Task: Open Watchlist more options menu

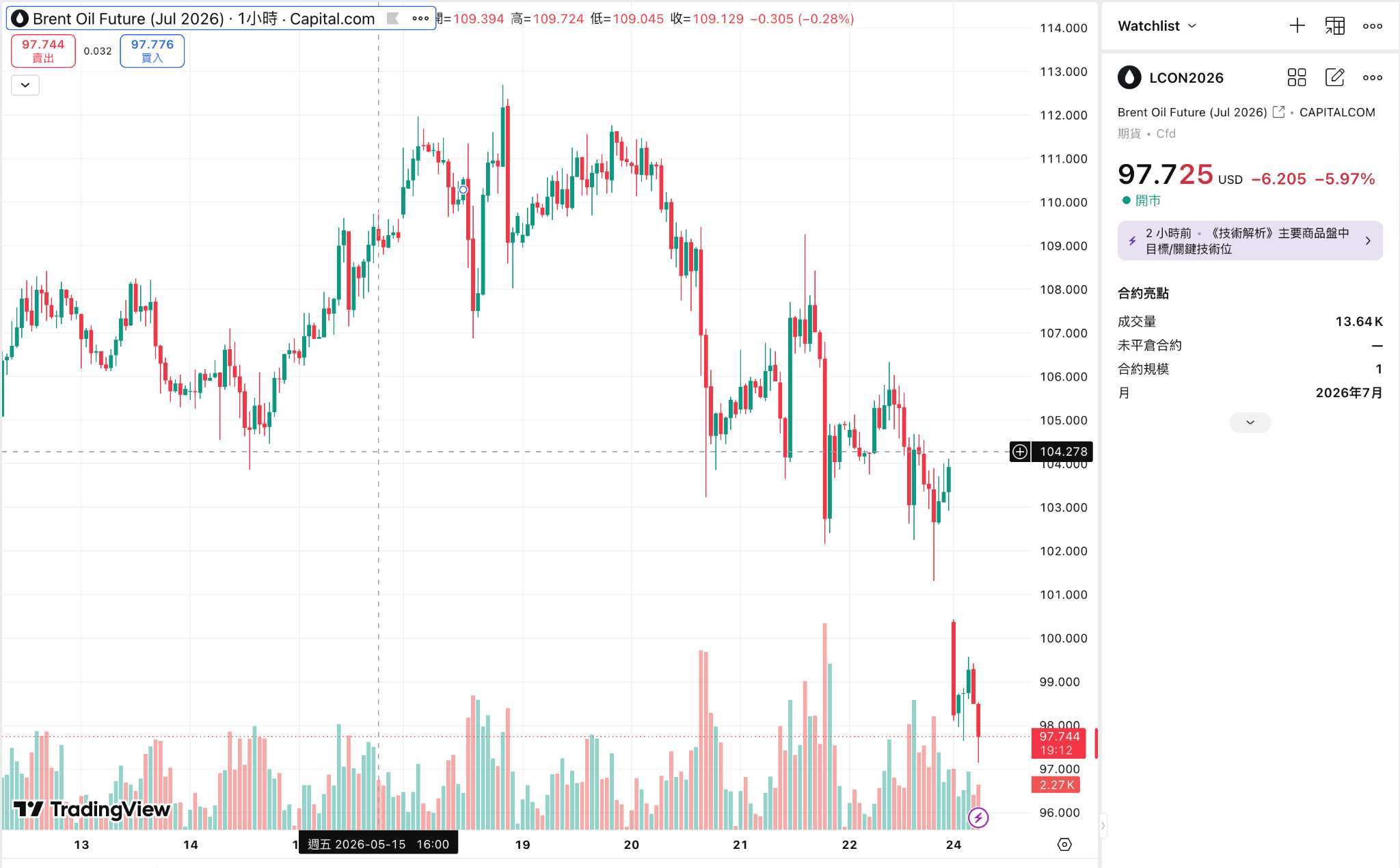Action: (1372, 26)
